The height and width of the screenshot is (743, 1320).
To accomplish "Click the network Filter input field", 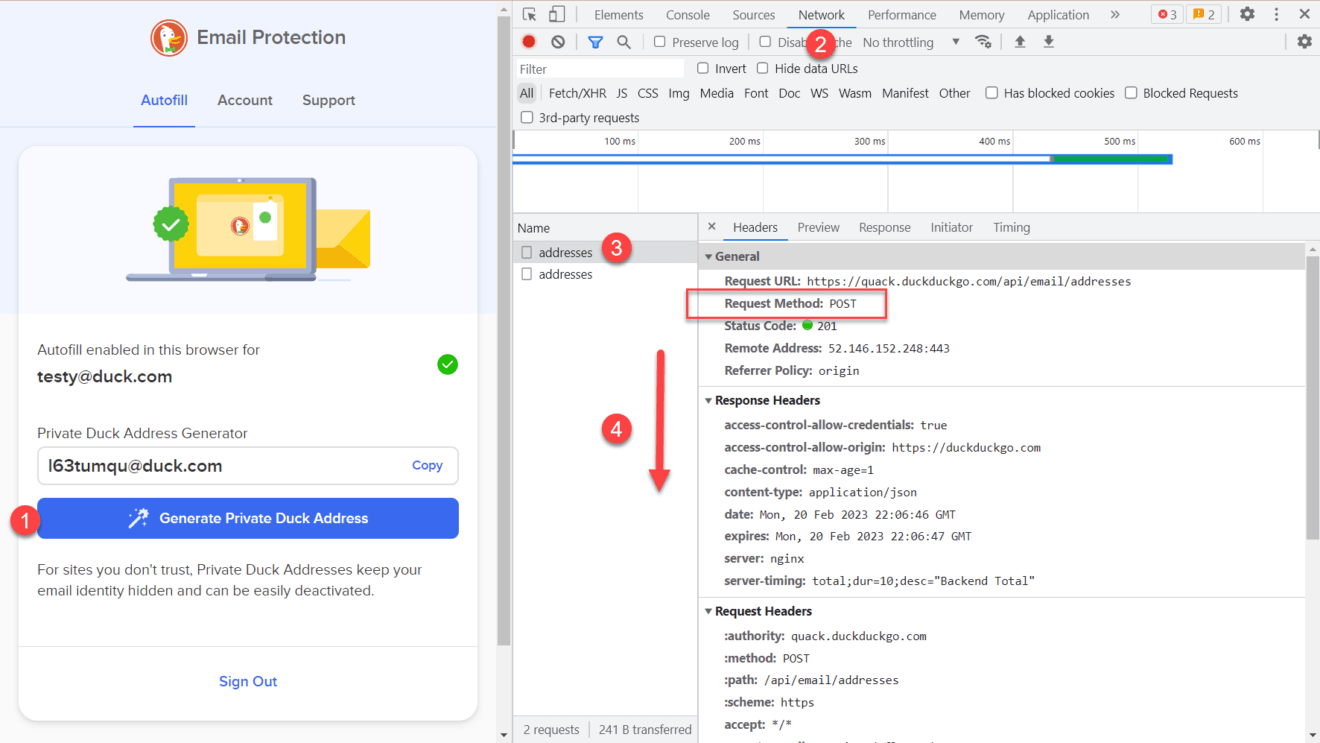I will pos(599,69).
